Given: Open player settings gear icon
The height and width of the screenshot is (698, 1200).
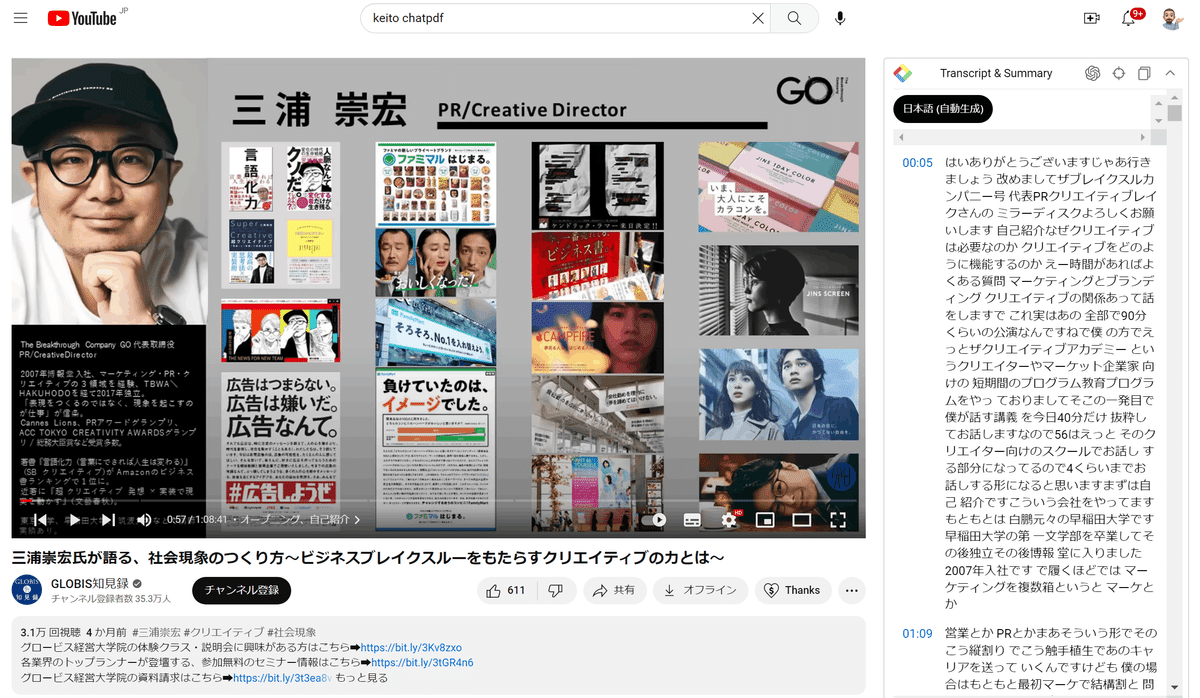Looking at the screenshot, I should pos(729,520).
